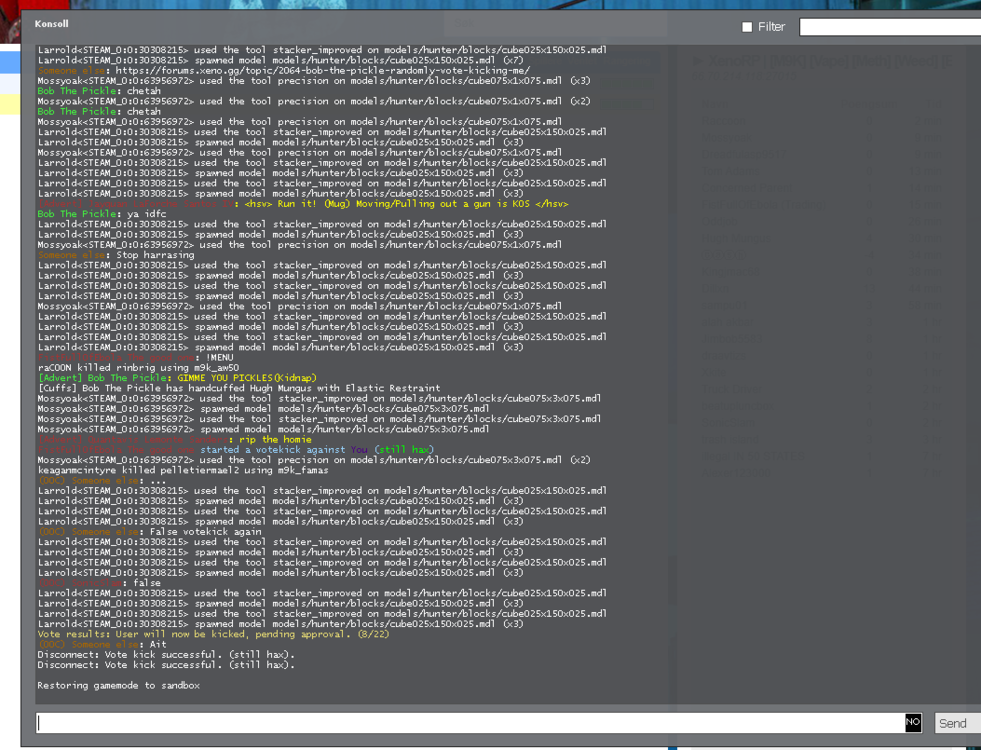Click the filter text field
This screenshot has width=981, height=750.
tap(888, 27)
